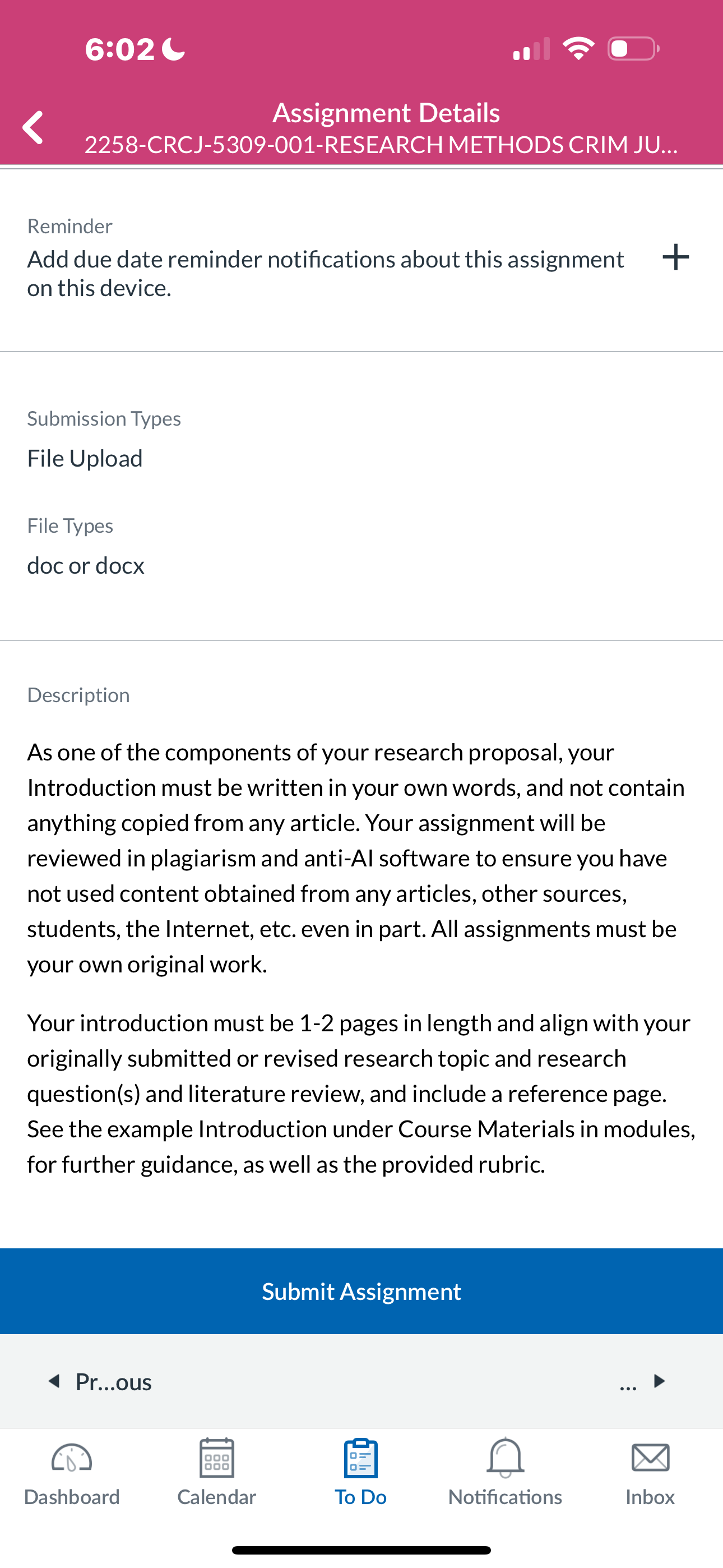
Task: Click the Submit Assignment button
Action: click(361, 1291)
